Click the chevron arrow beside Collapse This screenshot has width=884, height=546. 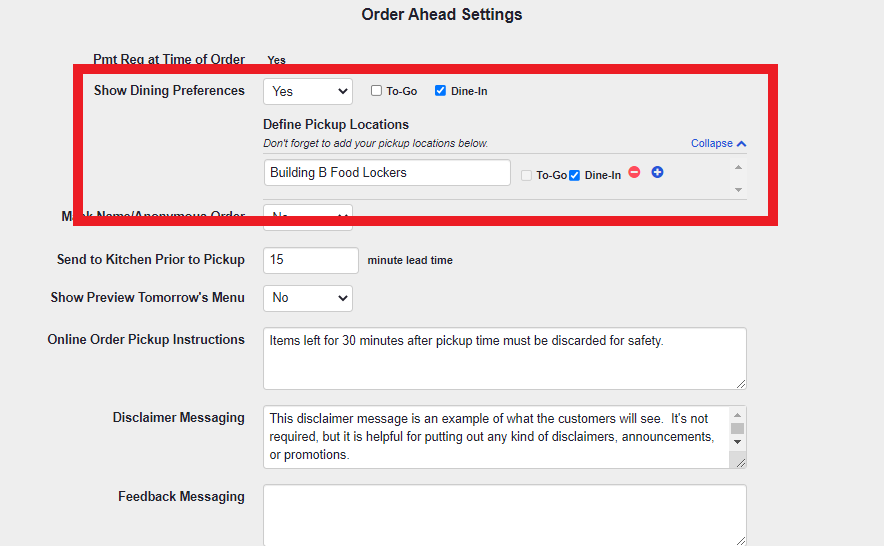(741, 144)
